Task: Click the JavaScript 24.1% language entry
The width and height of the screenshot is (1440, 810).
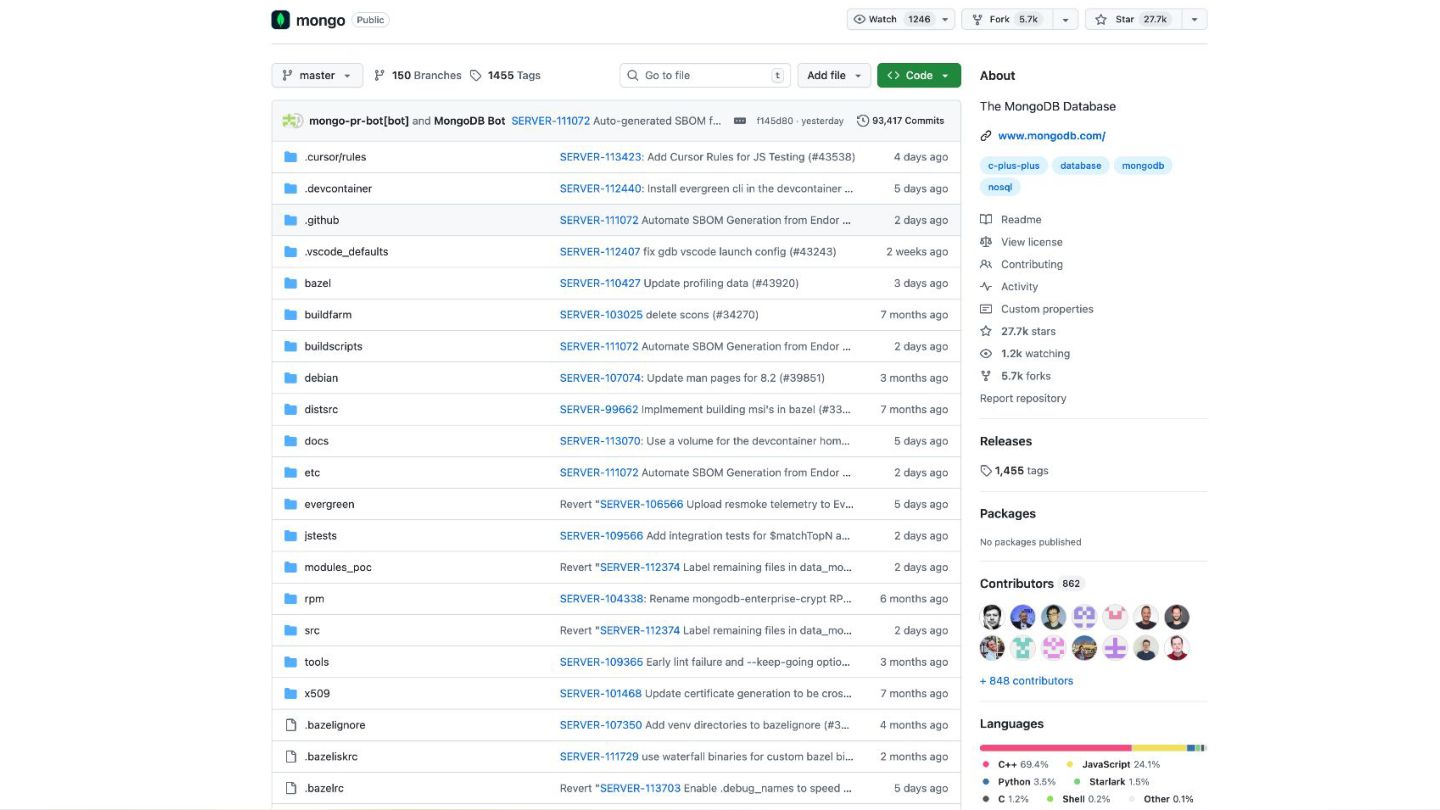Action: (x=1113, y=765)
